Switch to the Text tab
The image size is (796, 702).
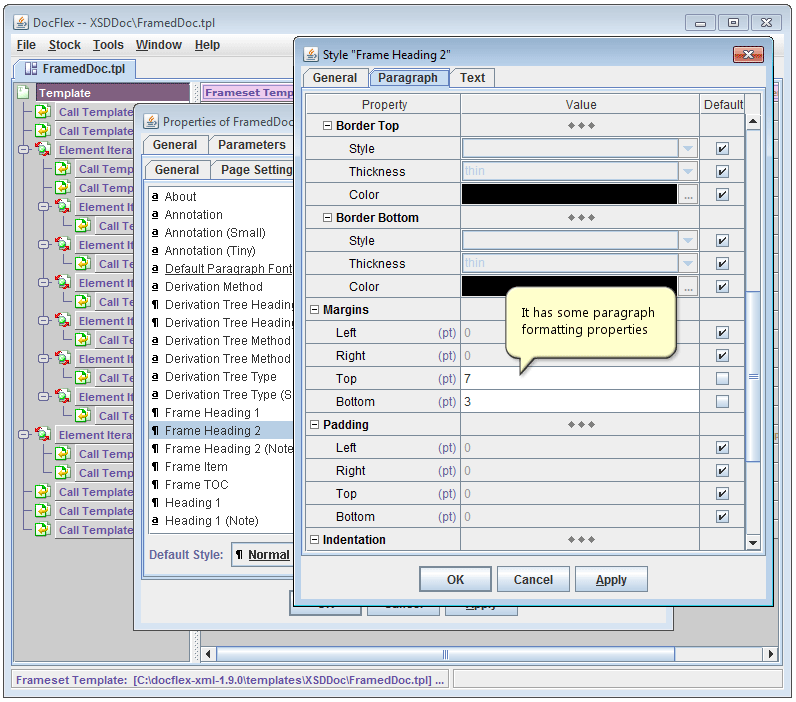point(472,78)
